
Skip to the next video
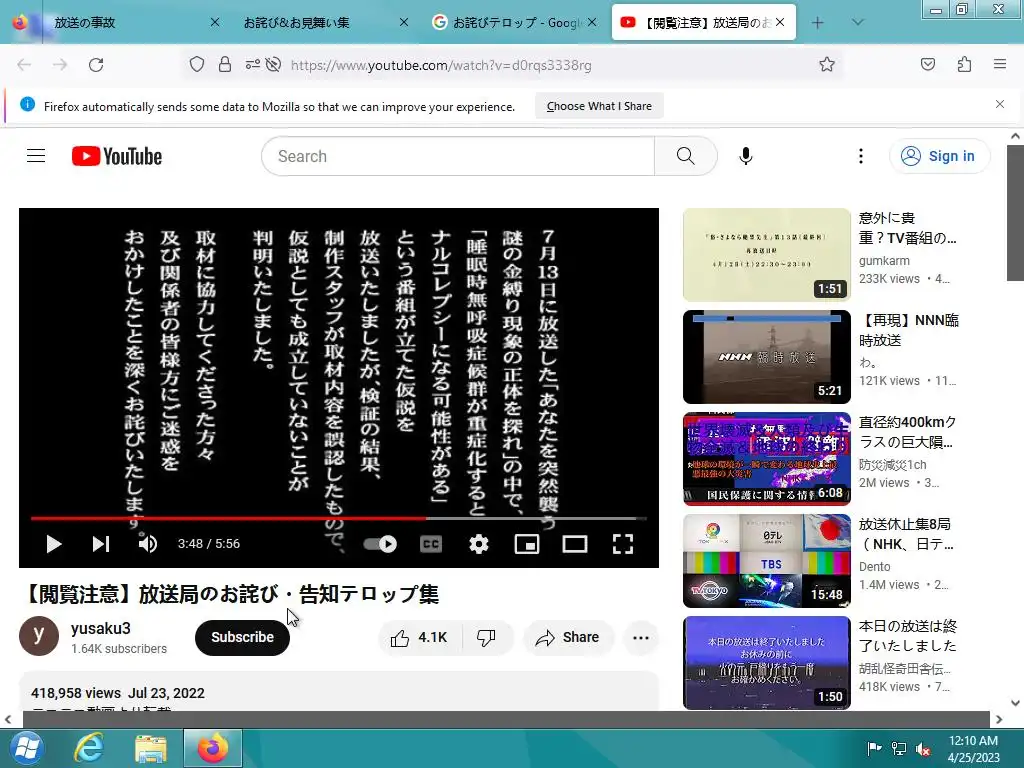pyautogui.click(x=101, y=544)
